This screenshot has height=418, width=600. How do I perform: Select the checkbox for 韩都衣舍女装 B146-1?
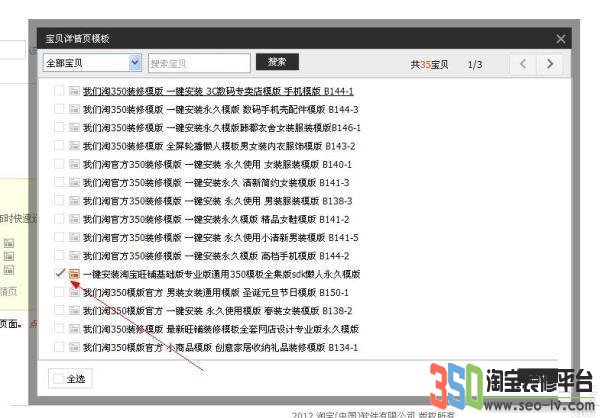tap(59, 127)
